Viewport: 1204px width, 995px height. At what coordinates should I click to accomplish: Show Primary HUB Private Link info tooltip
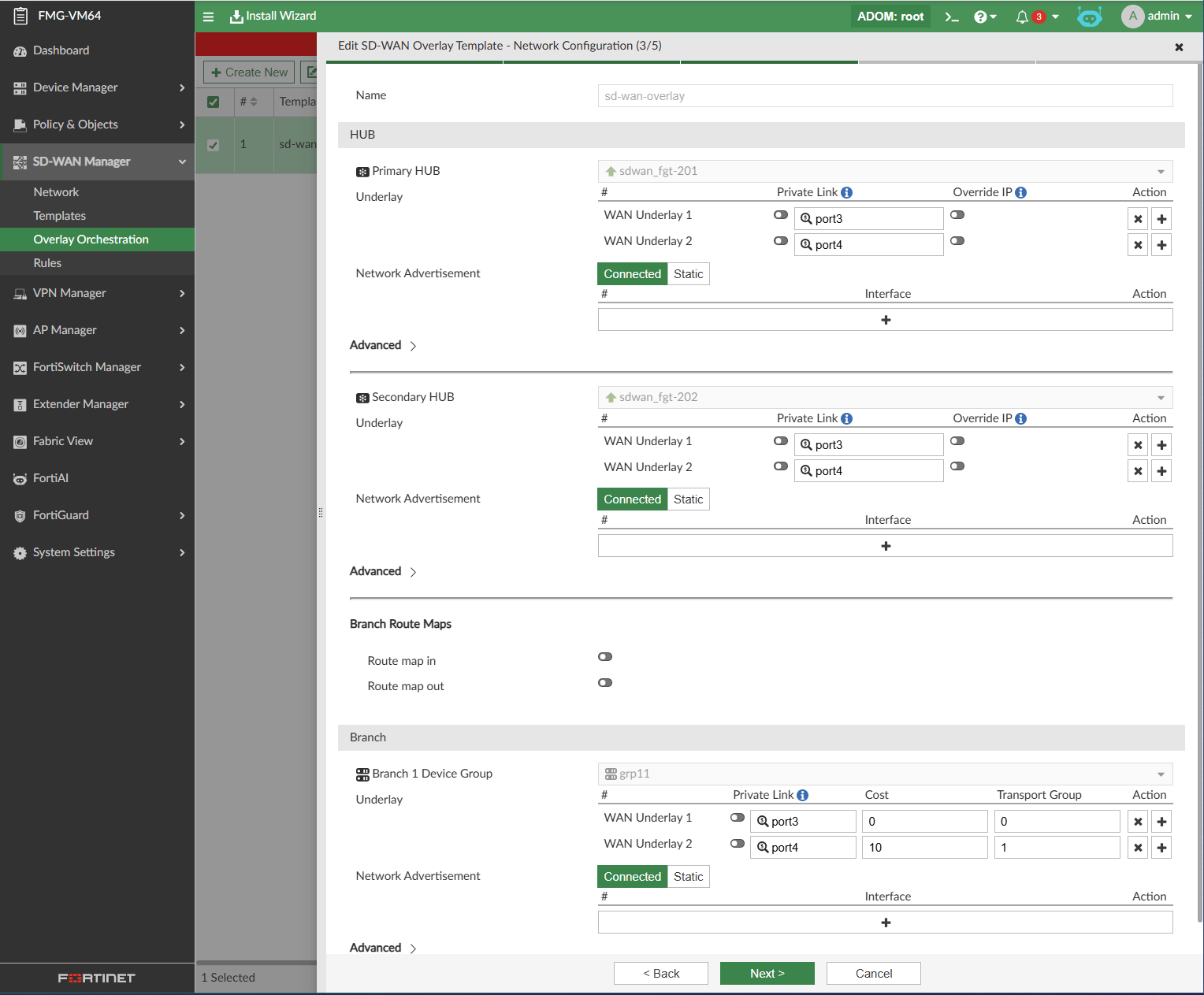pyautogui.click(x=846, y=192)
